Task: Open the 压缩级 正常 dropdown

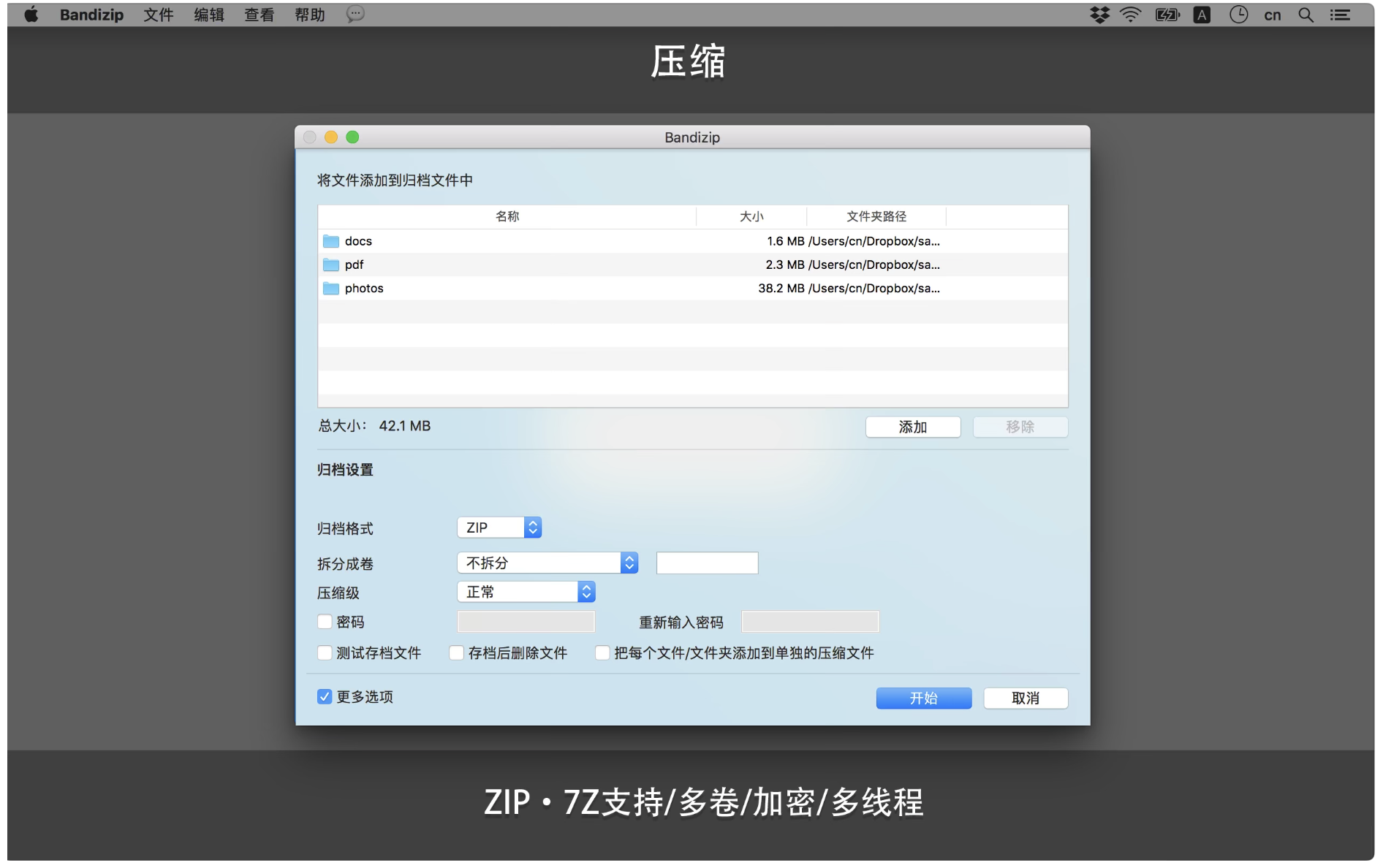Action: (526, 592)
